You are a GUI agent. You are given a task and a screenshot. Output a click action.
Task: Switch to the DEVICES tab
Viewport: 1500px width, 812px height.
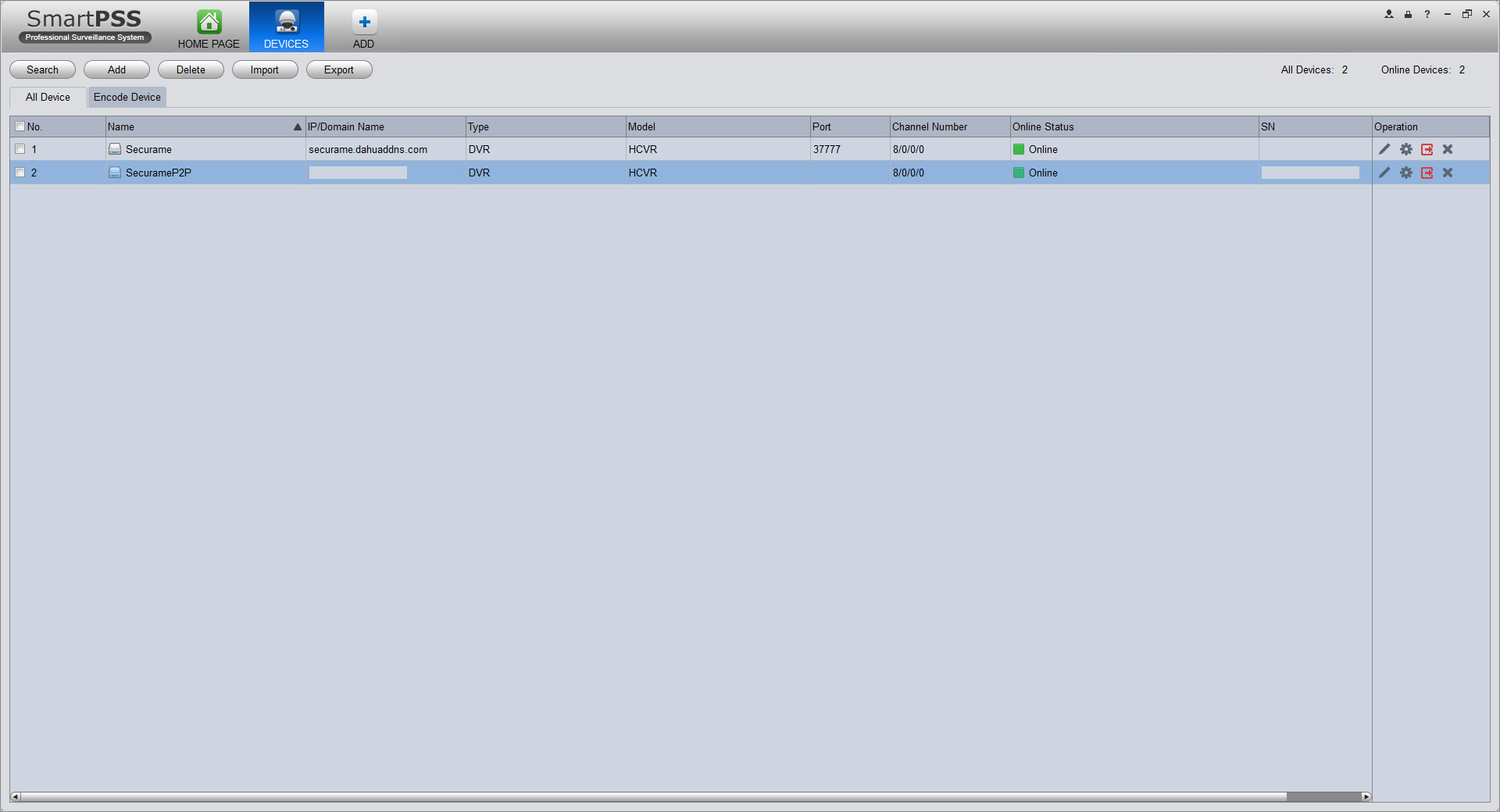pyautogui.click(x=287, y=28)
